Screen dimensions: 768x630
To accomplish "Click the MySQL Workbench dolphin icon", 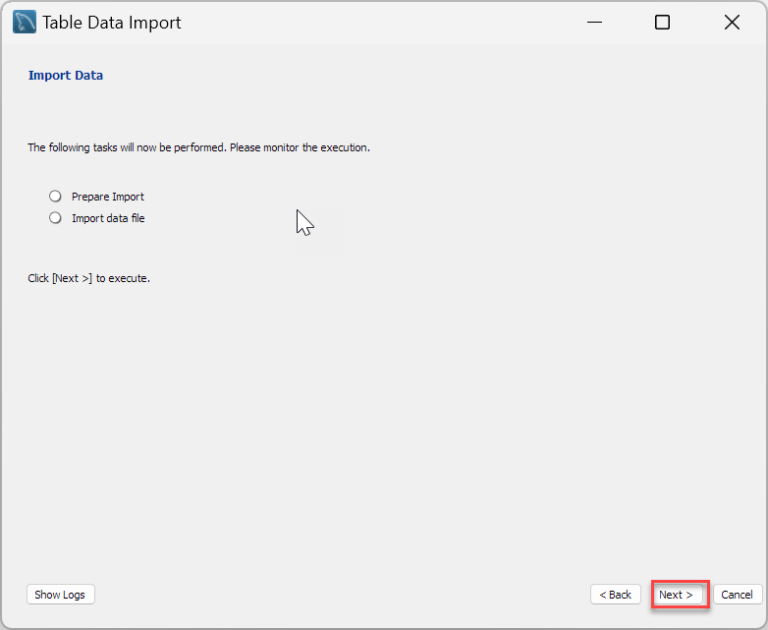I will pos(24,22).
